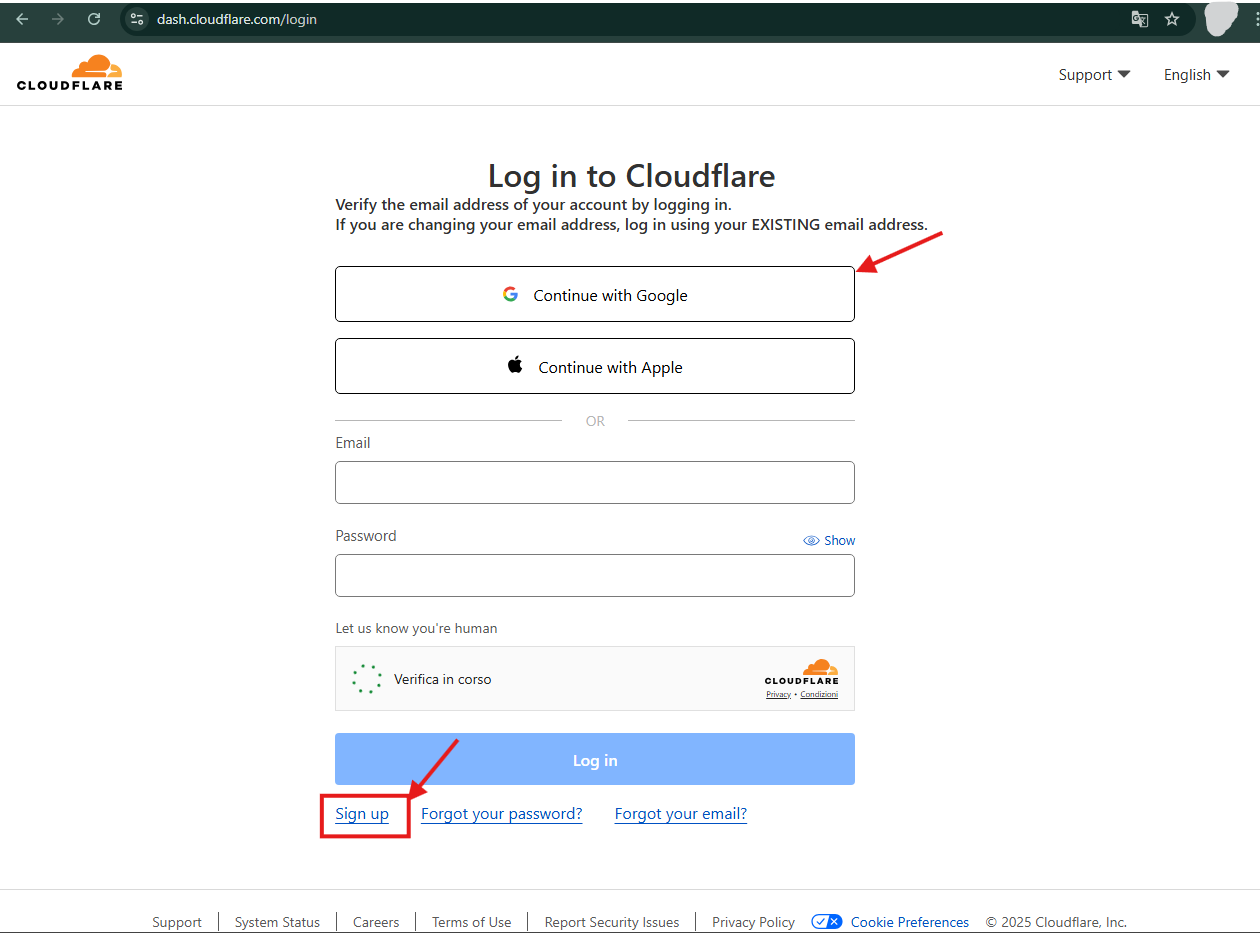Open Terms of Use footer link
This screenshot has width=1260, height=933.
click(x=471, y=922)
